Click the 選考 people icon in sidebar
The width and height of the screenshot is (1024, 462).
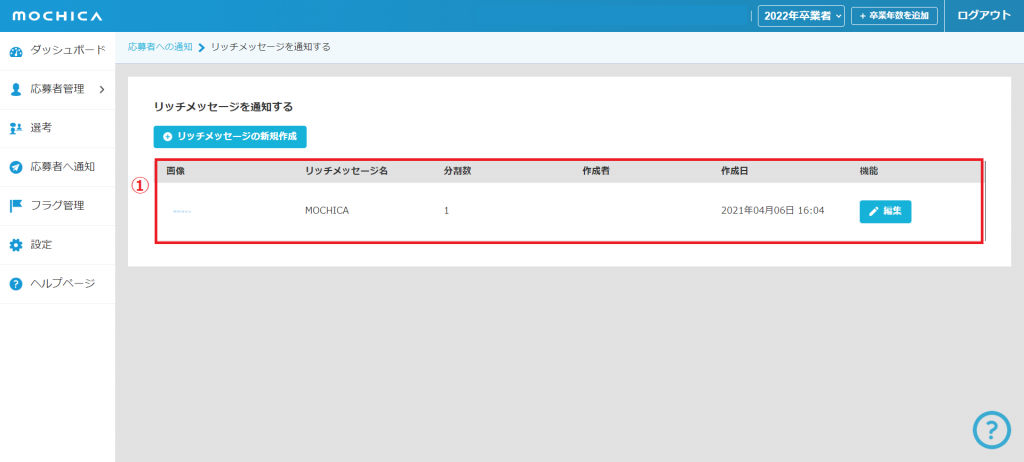pyautogui.click(x=15, y=128)
